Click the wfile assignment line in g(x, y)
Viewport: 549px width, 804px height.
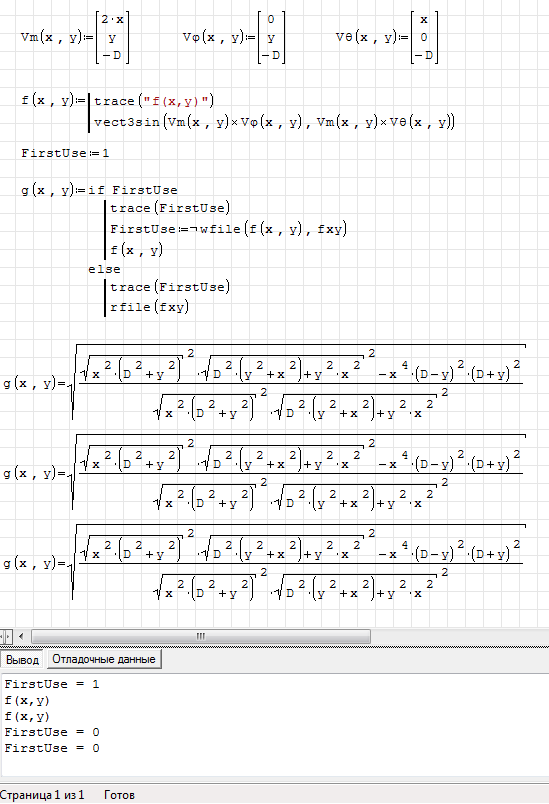[229, 229]
